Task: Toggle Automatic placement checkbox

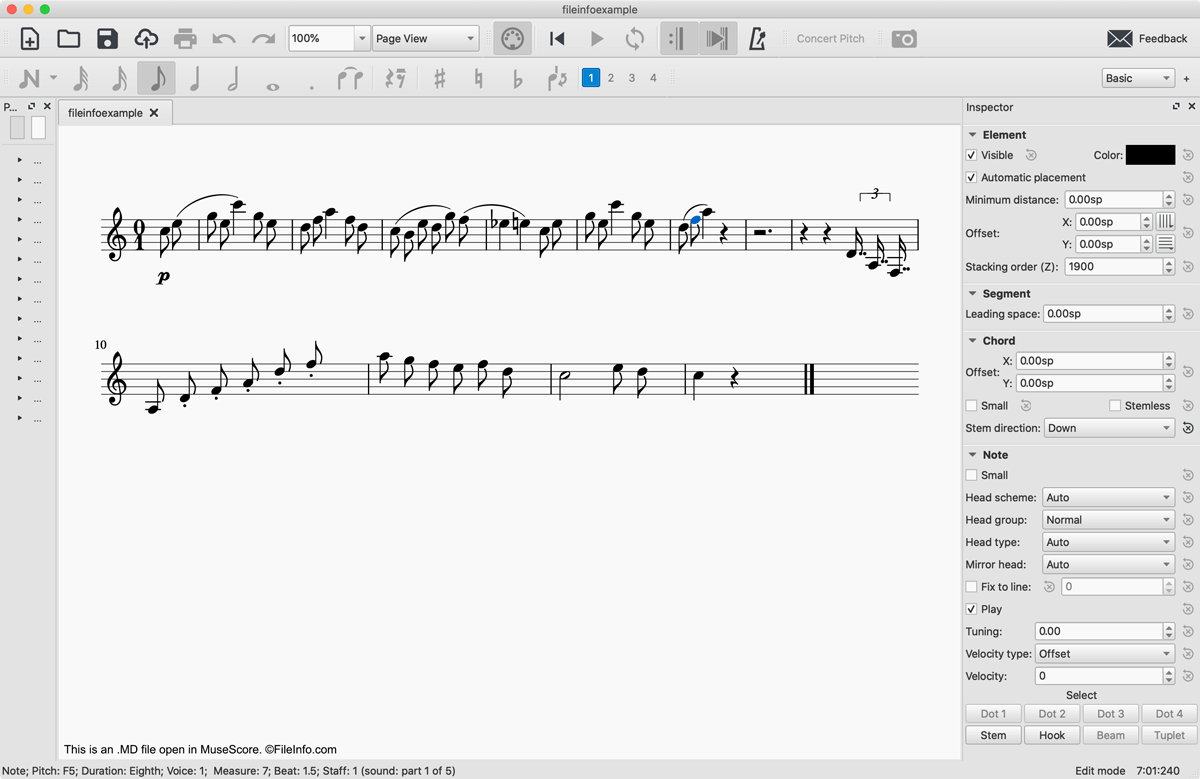Action: [971, 177]
